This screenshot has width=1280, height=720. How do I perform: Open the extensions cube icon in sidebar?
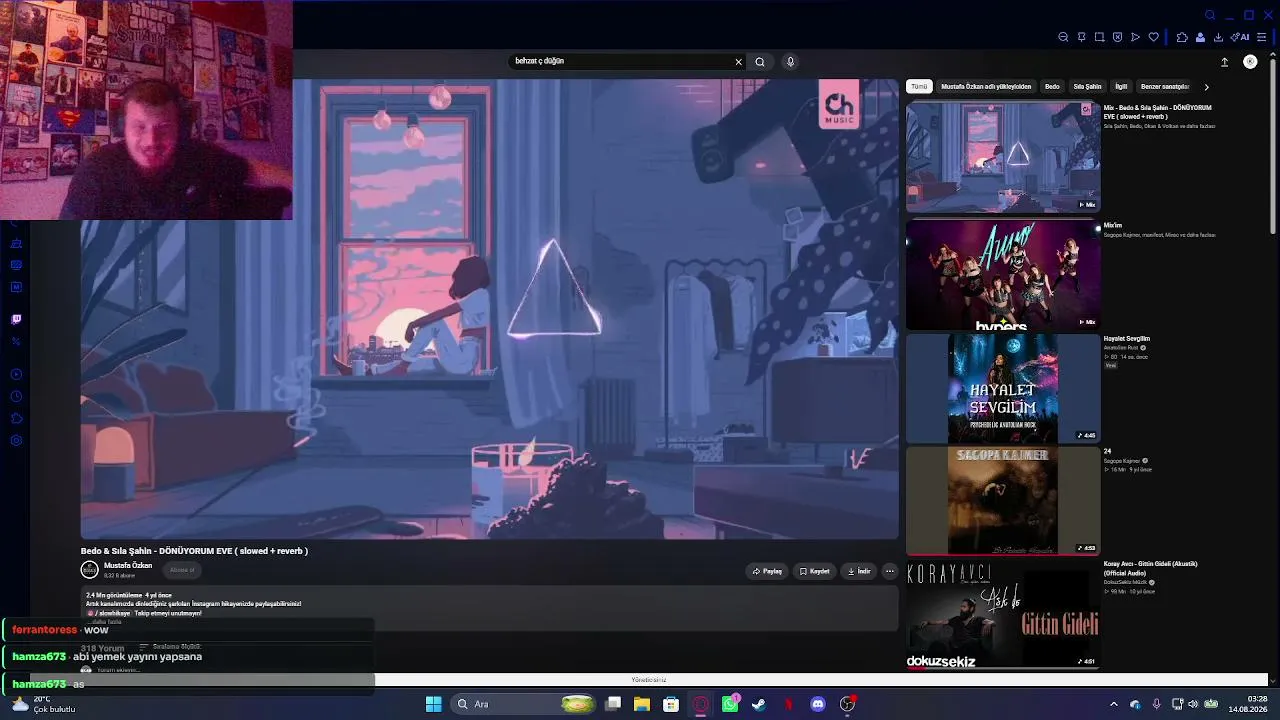coord(16,419)
